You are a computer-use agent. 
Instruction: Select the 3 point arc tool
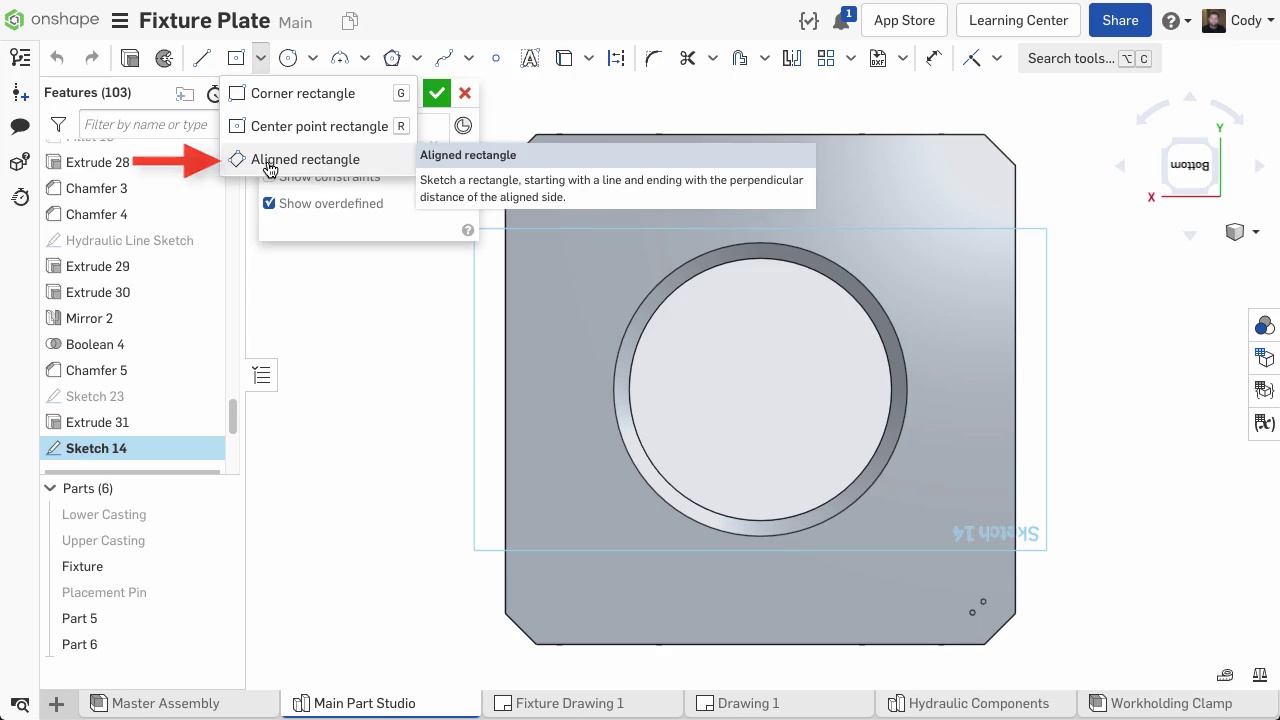pos(340,58)
